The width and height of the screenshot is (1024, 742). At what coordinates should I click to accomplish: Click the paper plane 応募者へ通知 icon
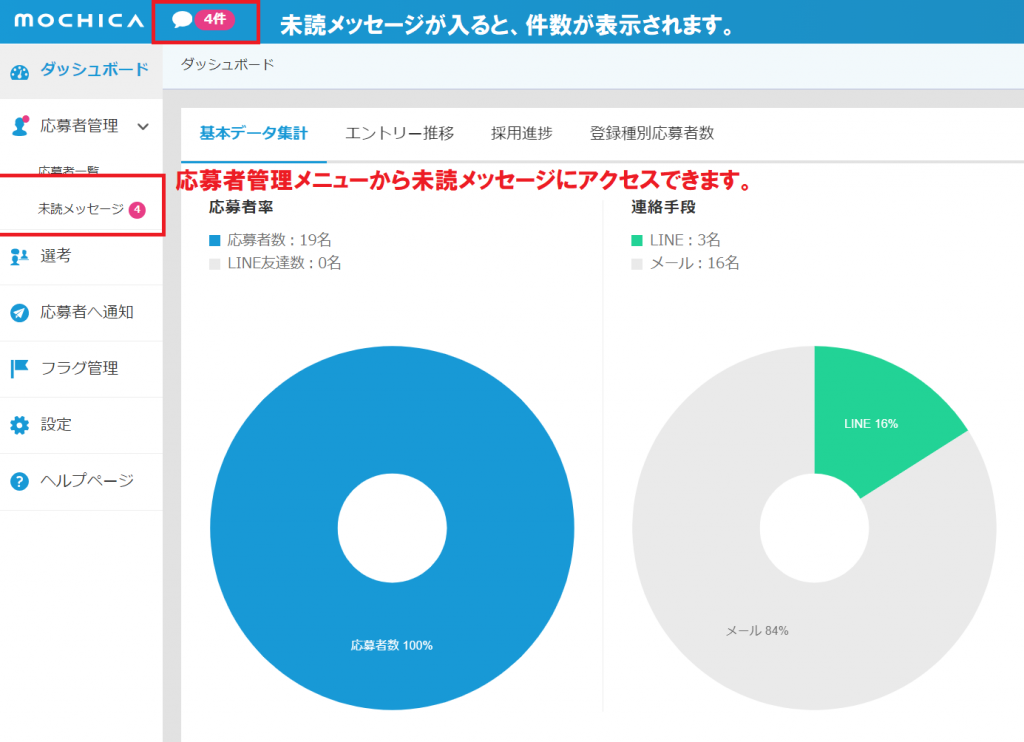(19, 313)
